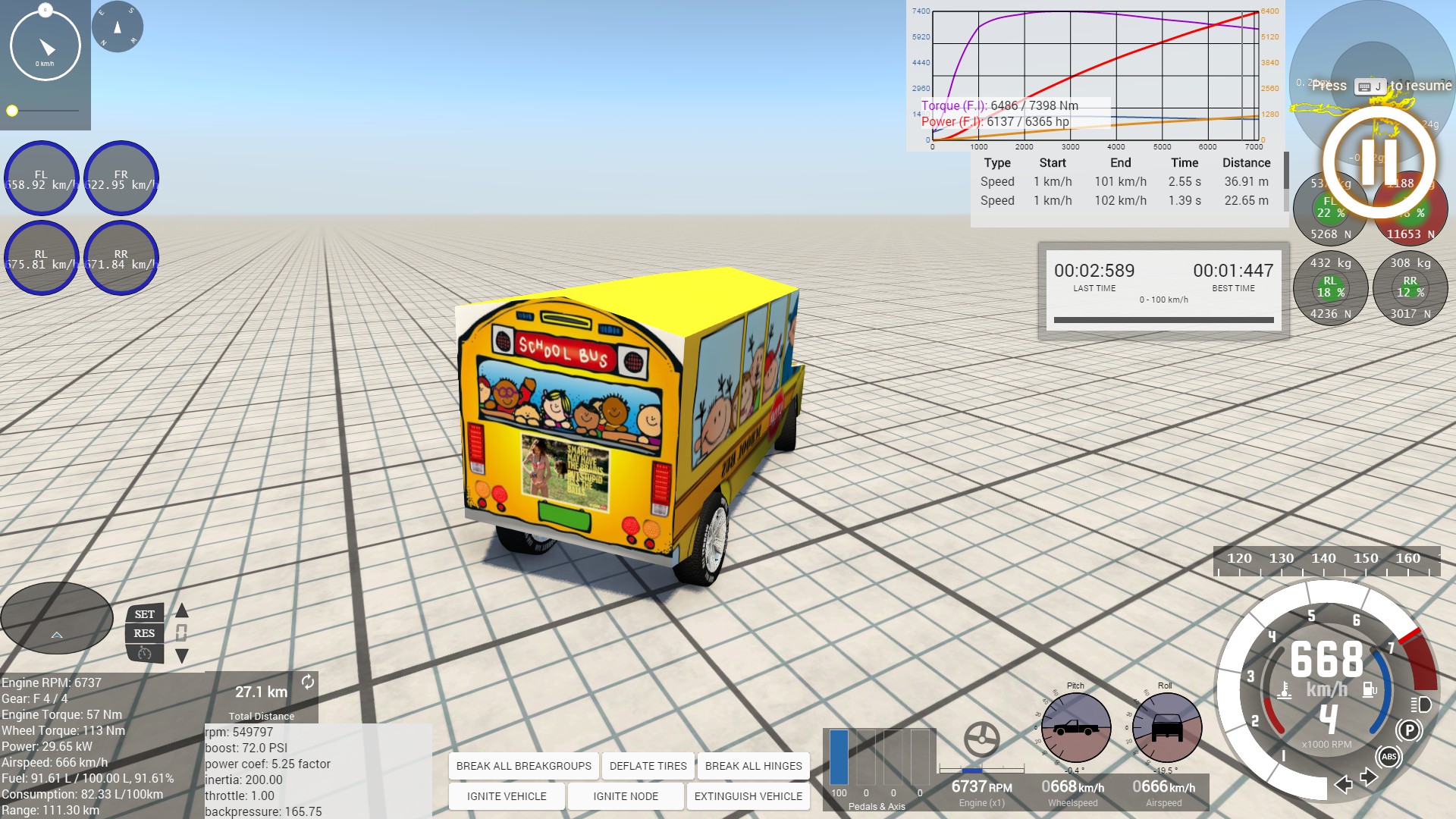Click the cruise control SET button
This screenshot has width=1456, height=819.
pyautogui.click(x=144, y=614)
